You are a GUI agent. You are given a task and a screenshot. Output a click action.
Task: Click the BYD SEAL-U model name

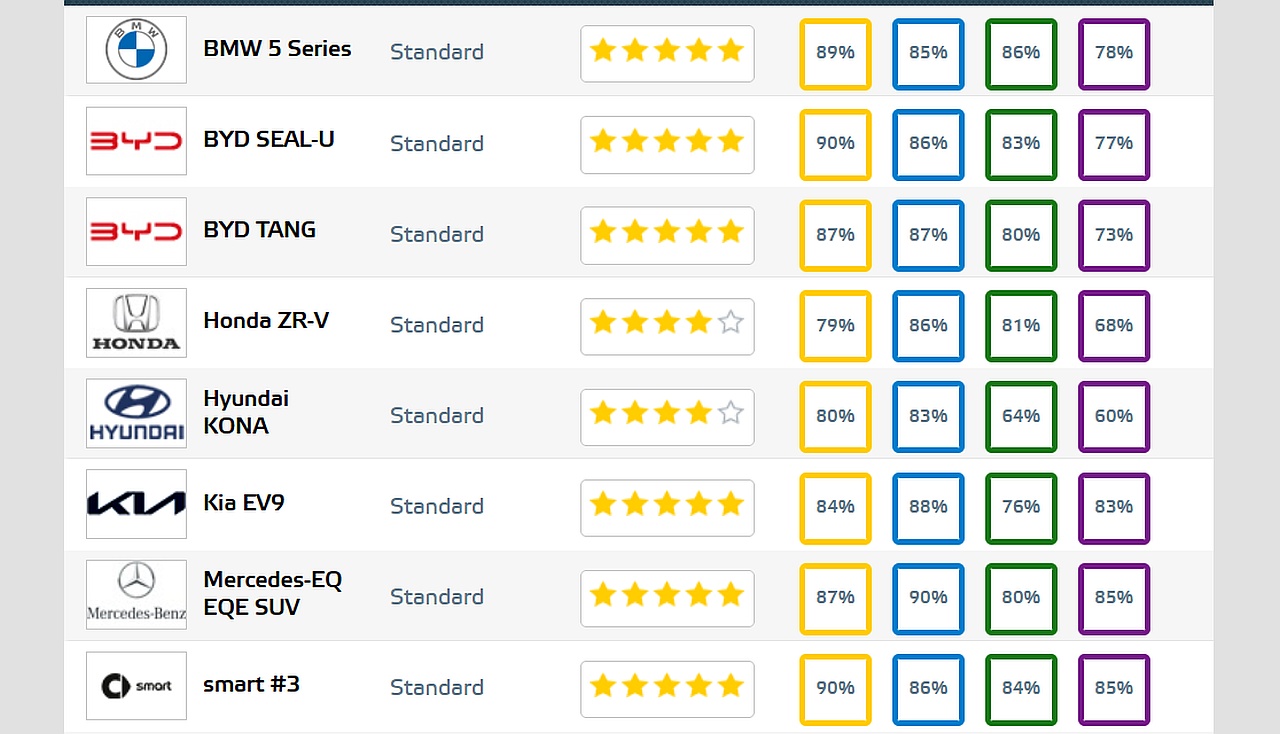[x=269, y=140]
